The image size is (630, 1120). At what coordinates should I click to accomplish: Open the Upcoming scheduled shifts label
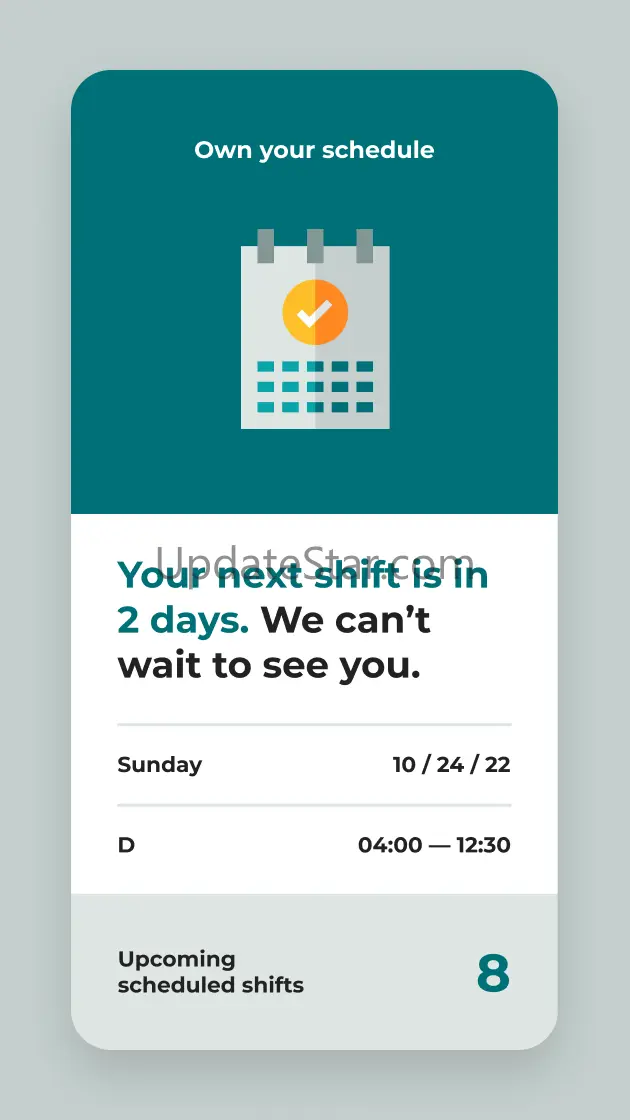pyautogui.click(x=210, y=972)
